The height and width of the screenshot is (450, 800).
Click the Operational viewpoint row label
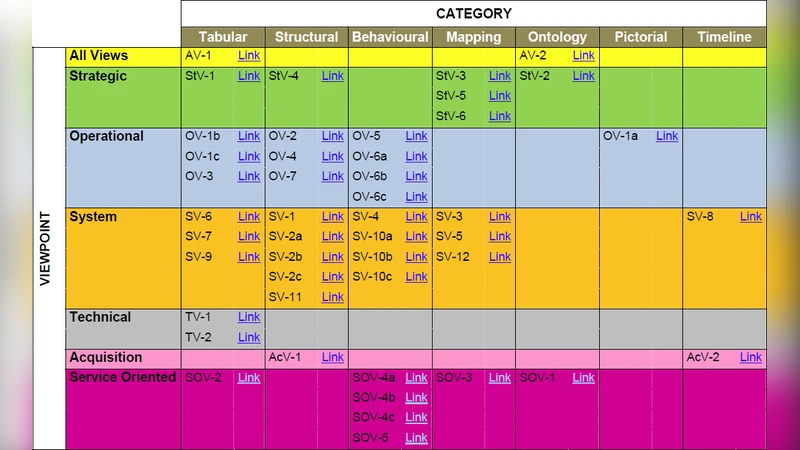coord(107,136)
